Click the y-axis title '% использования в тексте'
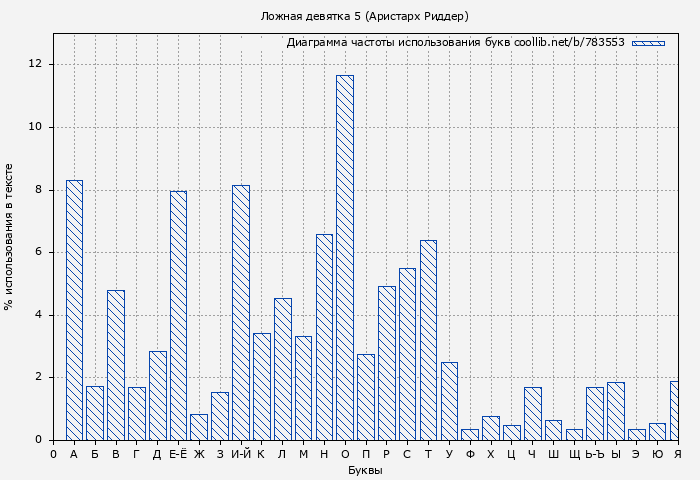The height and width of the screenshot is (480, 700). [x=9, y=237]
